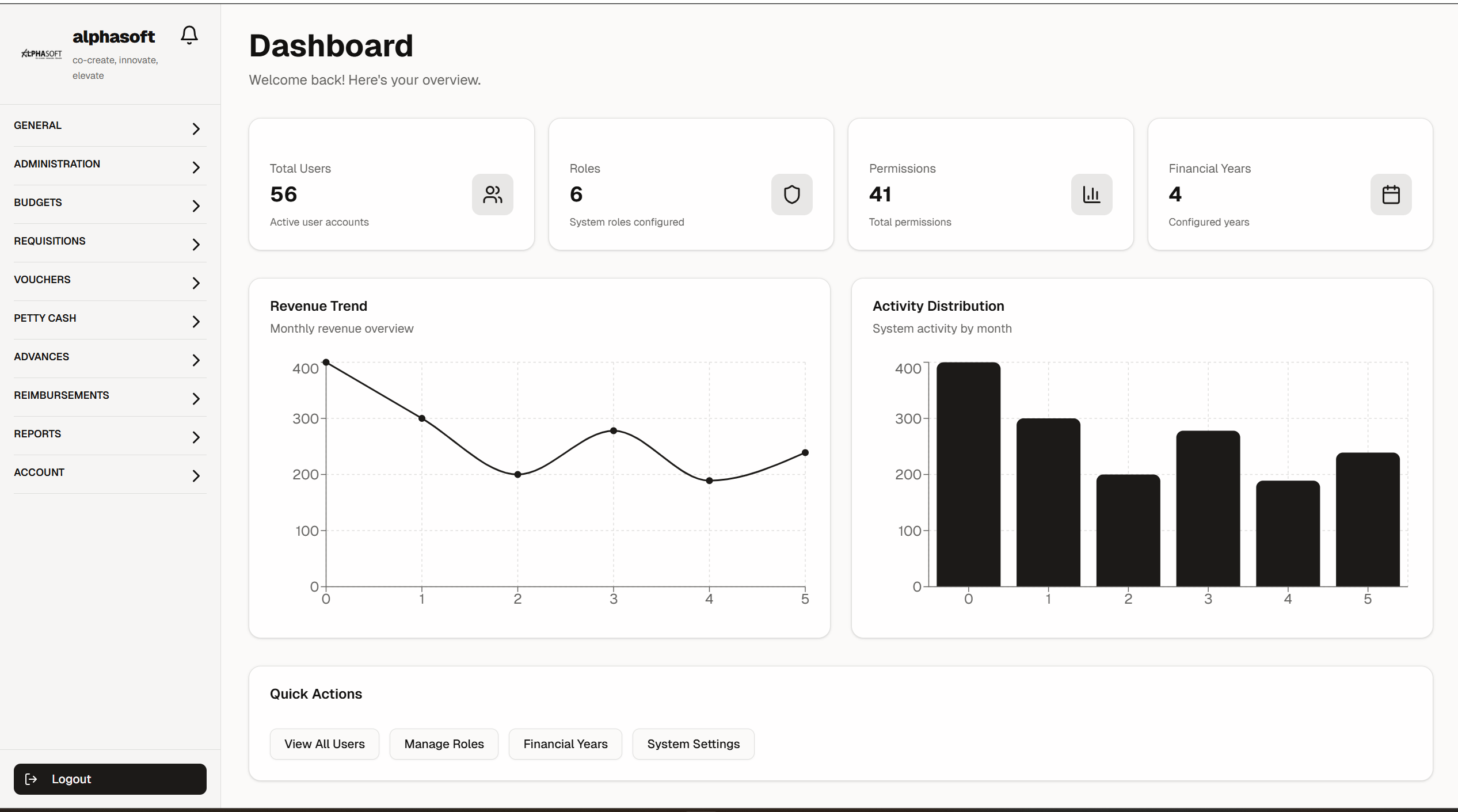The width and height of the screenshot is (1458, 812).
Task: Click the Logout arrow icon
Action: tap(32, 779)
